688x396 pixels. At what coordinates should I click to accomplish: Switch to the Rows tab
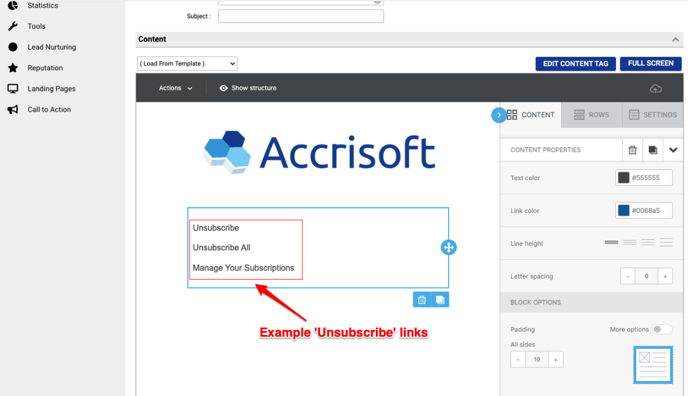tap(591, 115)
